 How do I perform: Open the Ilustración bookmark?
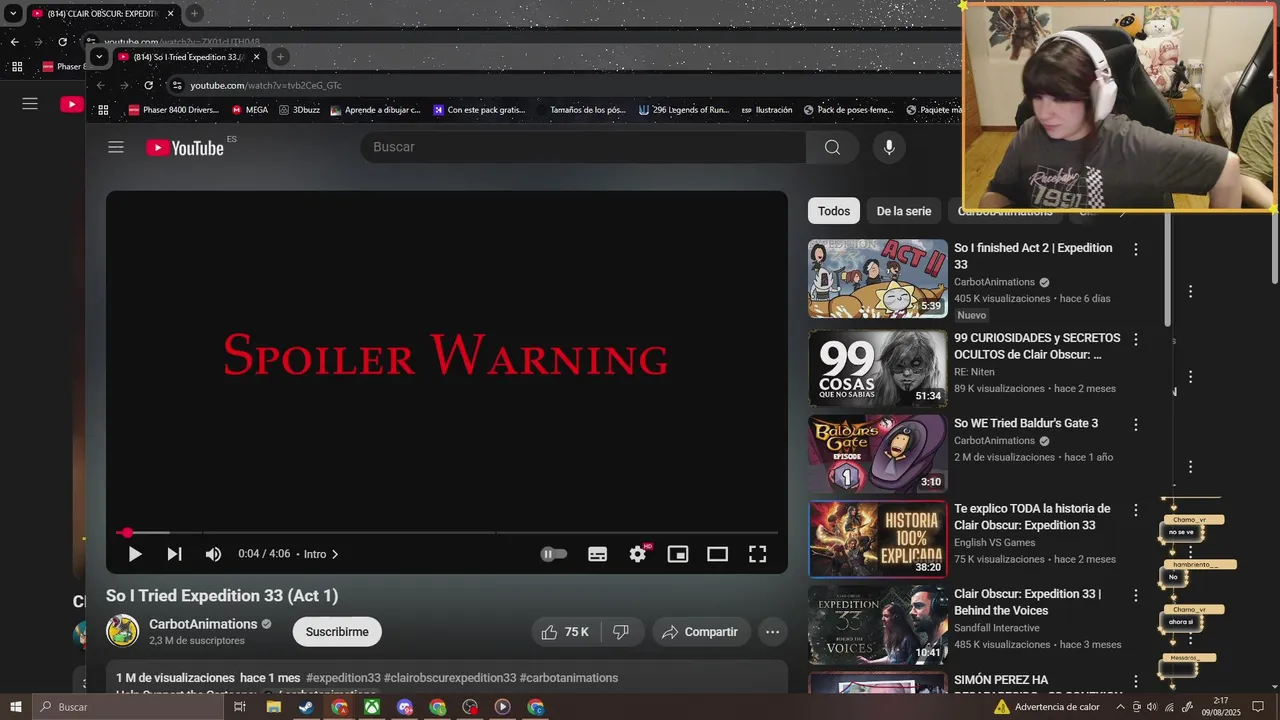766,110
